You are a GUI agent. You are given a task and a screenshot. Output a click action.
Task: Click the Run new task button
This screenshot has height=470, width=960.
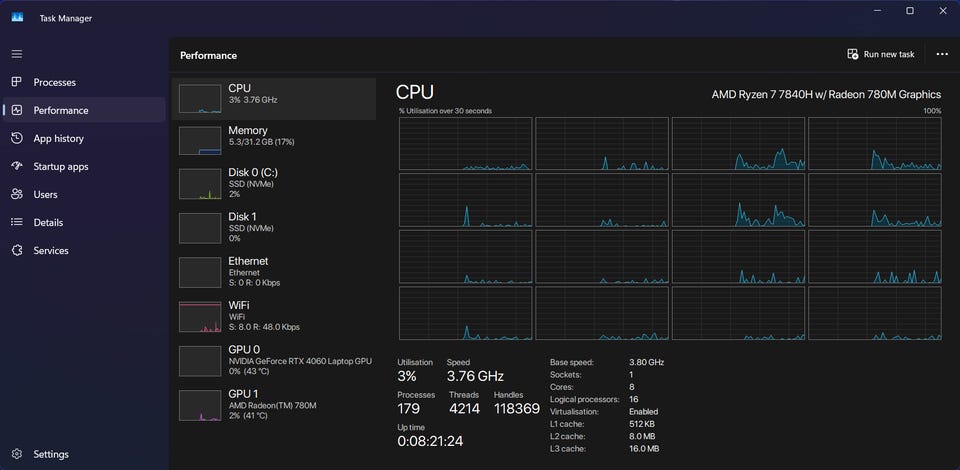(881, 54)
